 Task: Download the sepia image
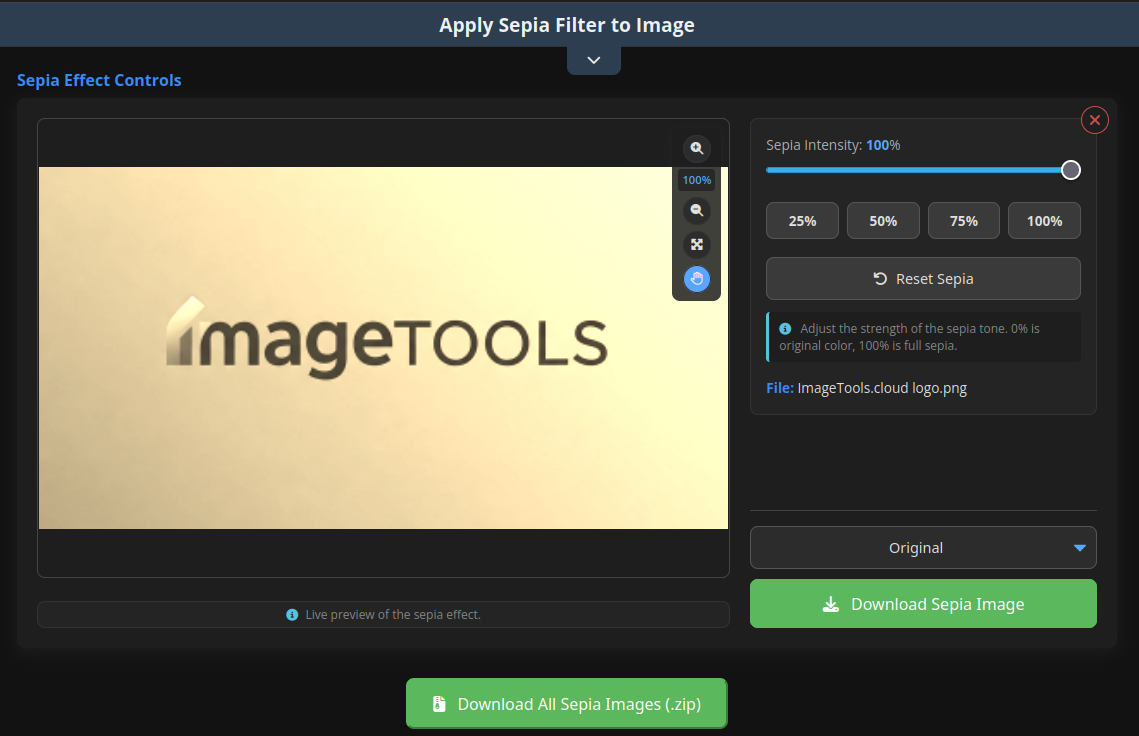pos(923,604)
